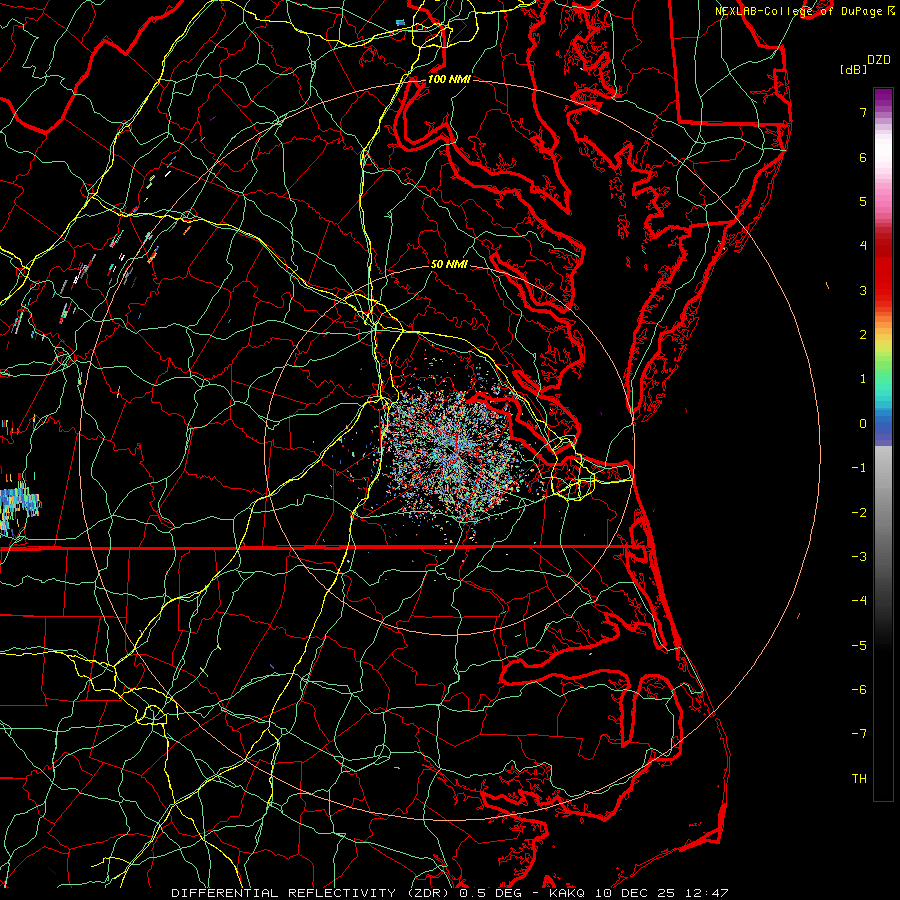Click the DZD product label
Screen dimensions: 900x900
[x=879, y=60]
